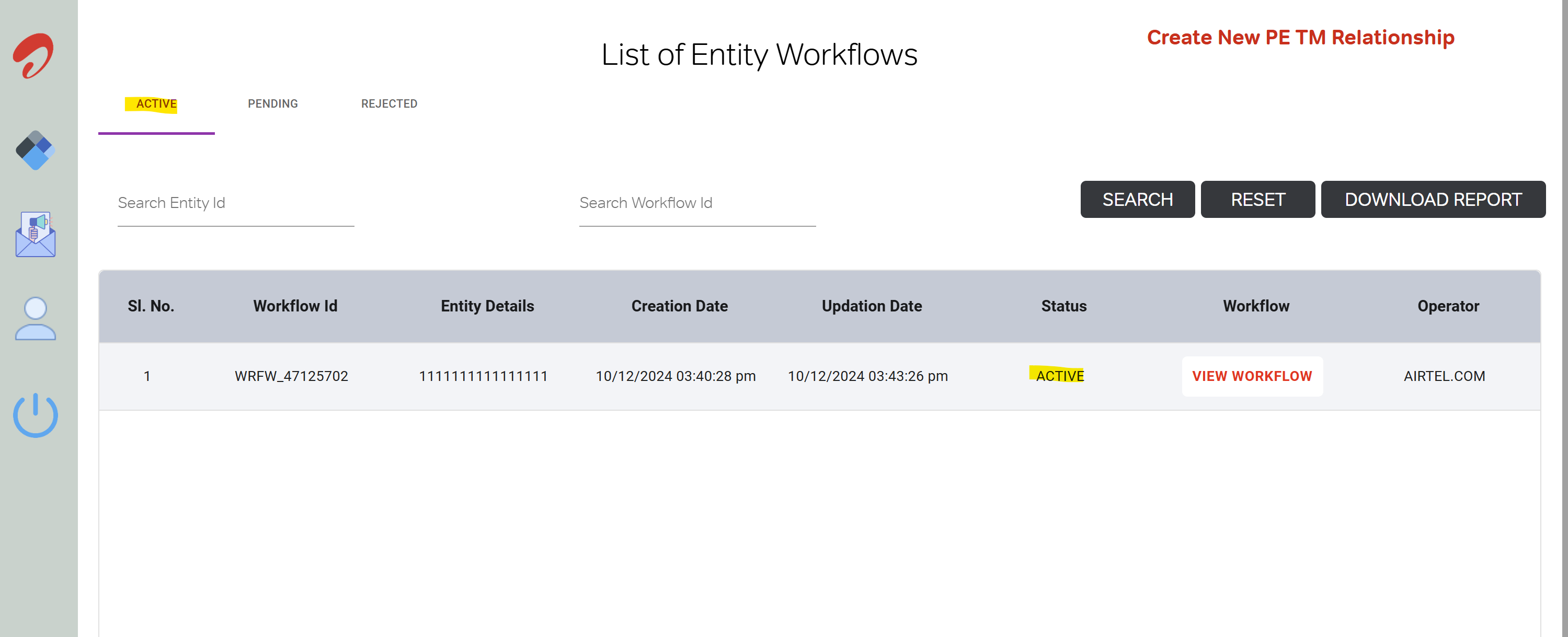Select updation date 10/12/2024 03:43:26 pm
Image resolution: width=1568 pixels, height=637 pixels.
tap(868, 377)
